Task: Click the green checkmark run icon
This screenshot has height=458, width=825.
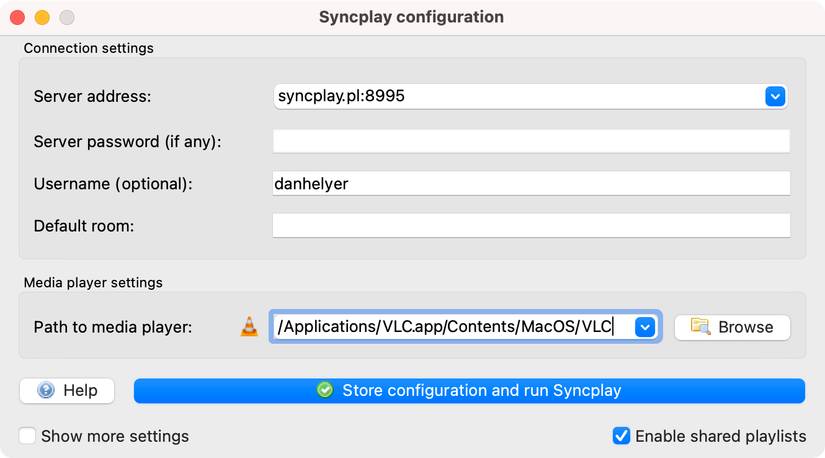Action: pyautogui.click(x=325, y=390)
